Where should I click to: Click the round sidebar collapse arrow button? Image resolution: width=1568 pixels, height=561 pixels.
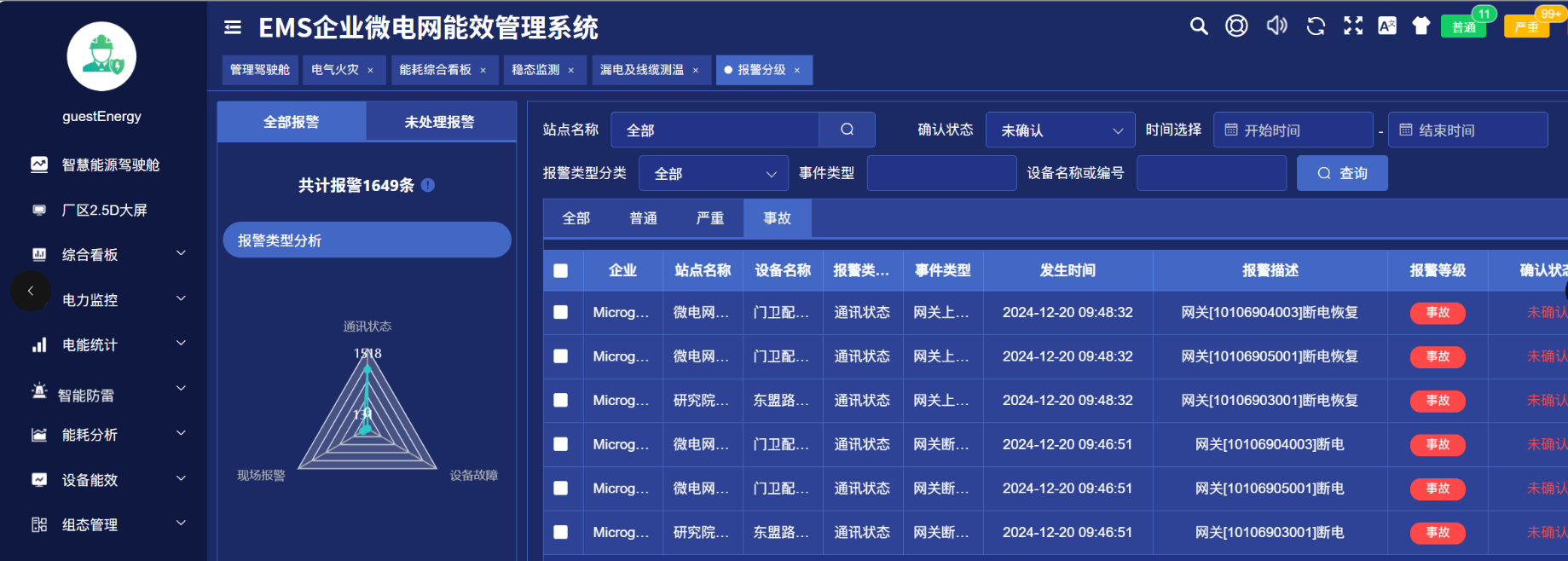[31, 291]
